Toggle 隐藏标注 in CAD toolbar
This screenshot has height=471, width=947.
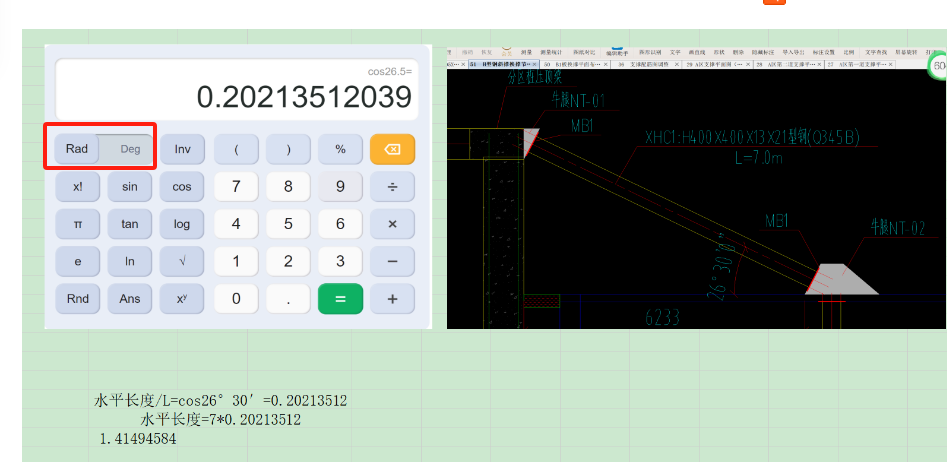click(763, 53)
